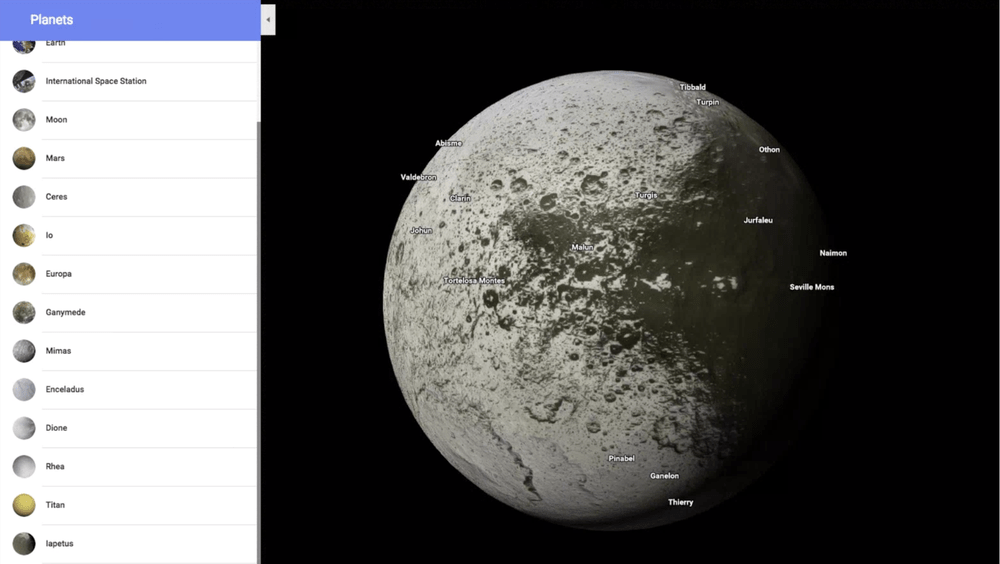Click the Ganelon label
Viewport: 1000px width, 564px height.
pos(665,476)
